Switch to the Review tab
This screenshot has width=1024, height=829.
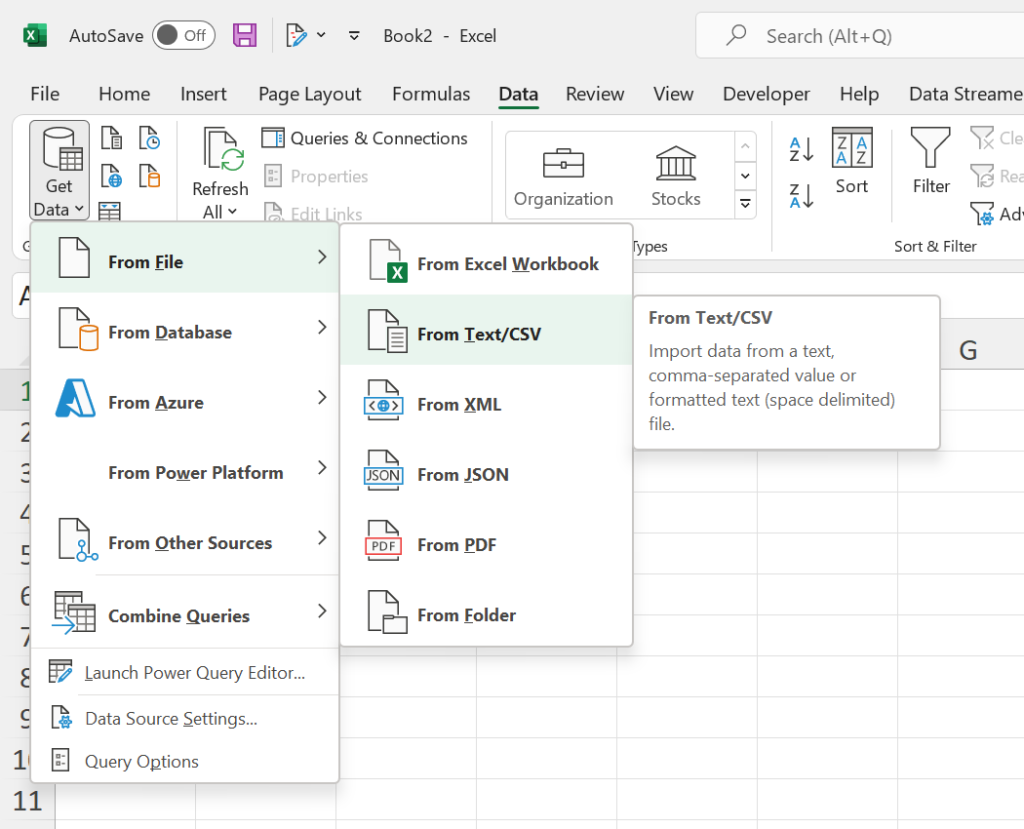594,94
